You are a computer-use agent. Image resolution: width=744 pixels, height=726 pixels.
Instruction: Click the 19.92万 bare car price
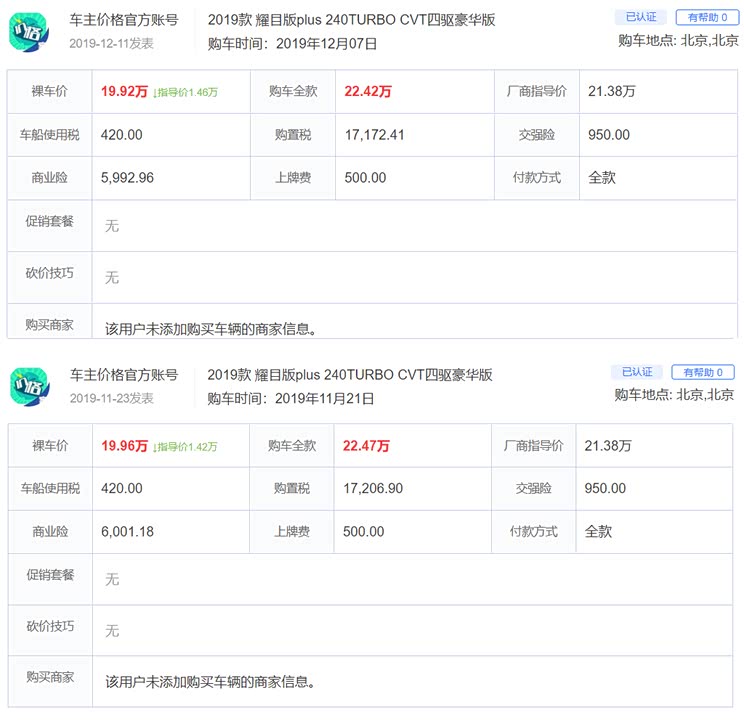(x=124, y=92)
